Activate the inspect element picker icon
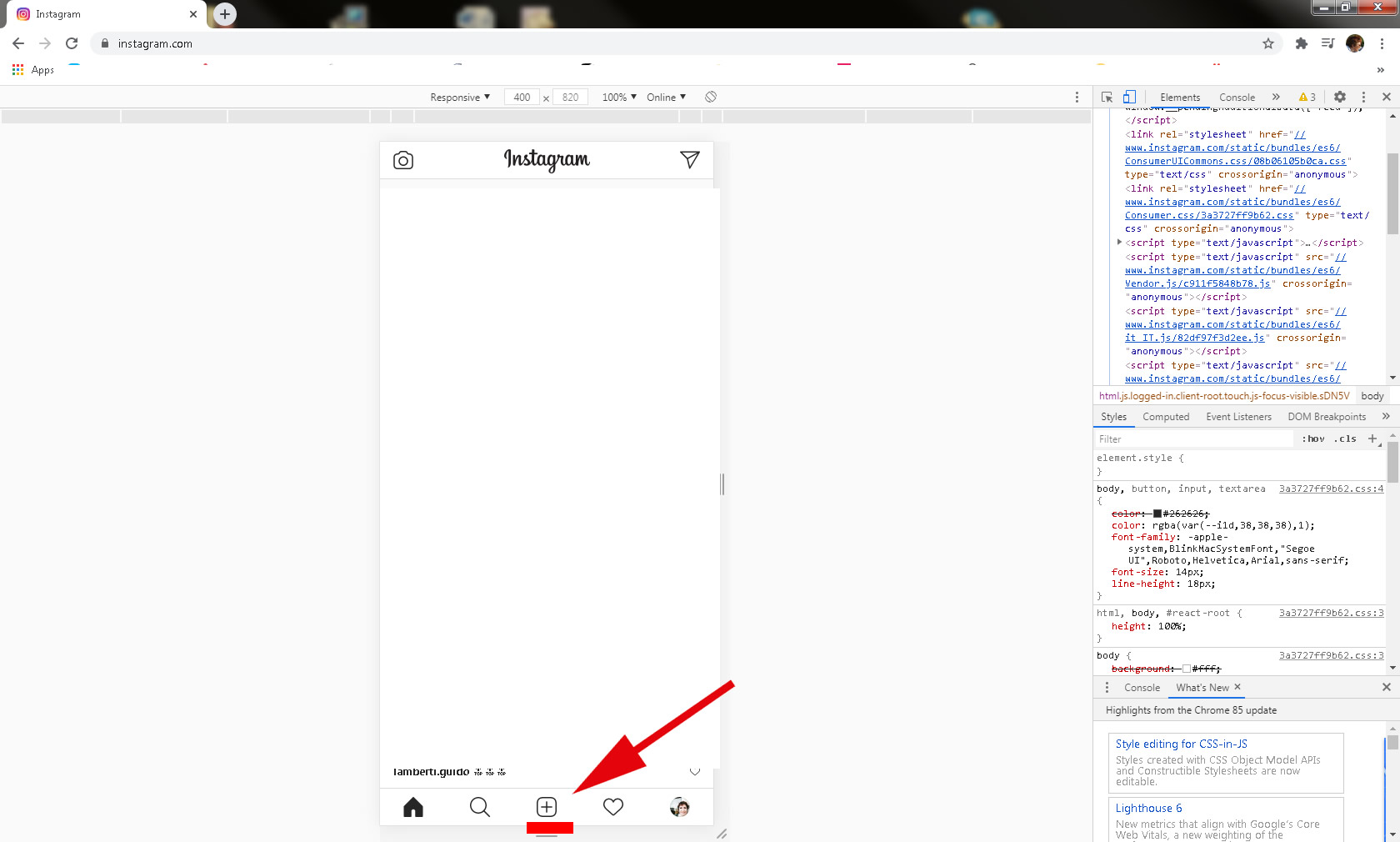 click(x=1107, y=97)
